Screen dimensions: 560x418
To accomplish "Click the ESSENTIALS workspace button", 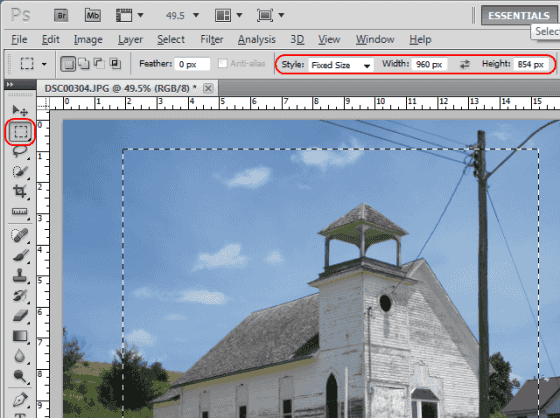I will coord(519,16).
